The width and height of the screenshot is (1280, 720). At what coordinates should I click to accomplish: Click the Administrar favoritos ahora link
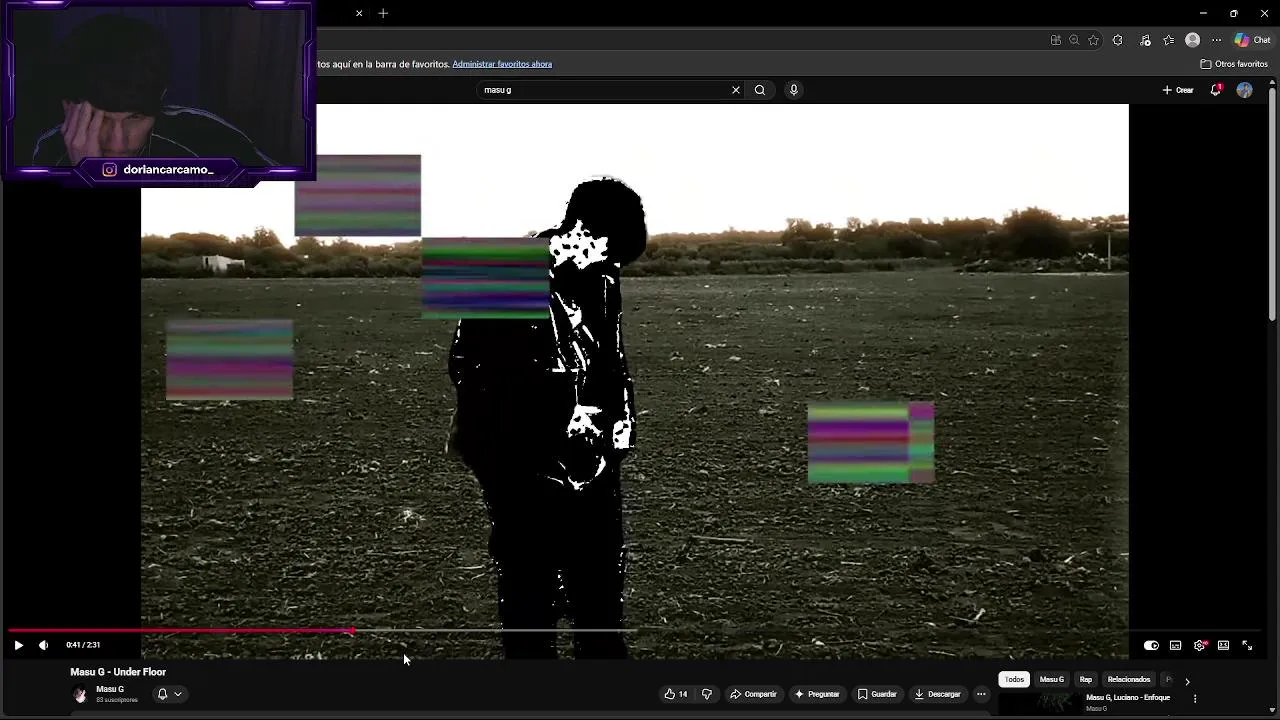click(x=502, y=64)
